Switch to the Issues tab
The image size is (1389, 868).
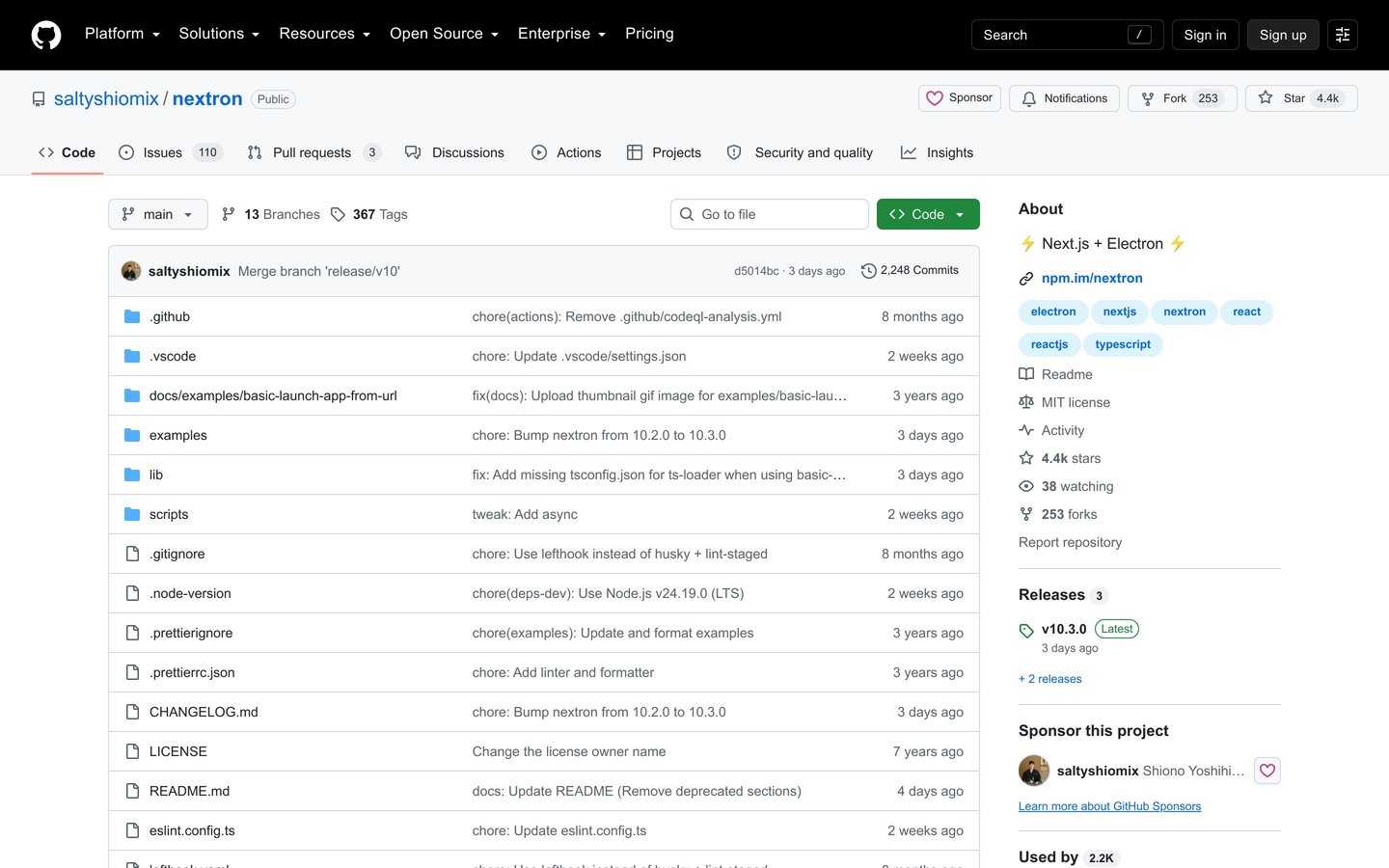pos(171,152)
